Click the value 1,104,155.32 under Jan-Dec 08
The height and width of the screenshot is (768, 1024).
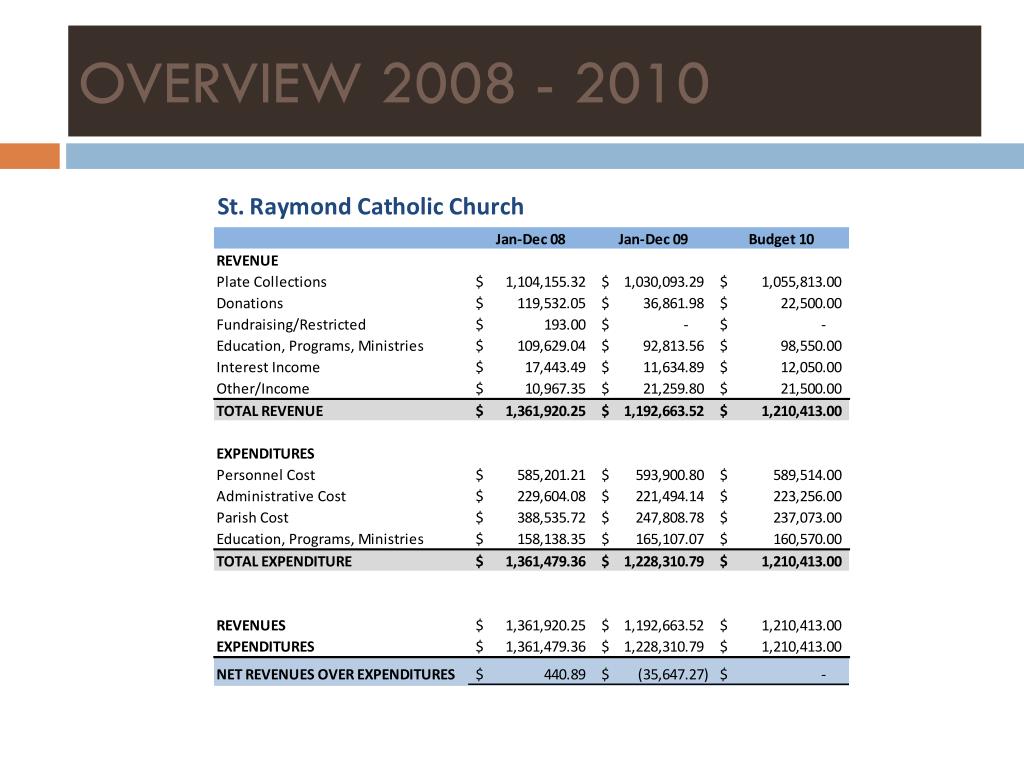544,281
